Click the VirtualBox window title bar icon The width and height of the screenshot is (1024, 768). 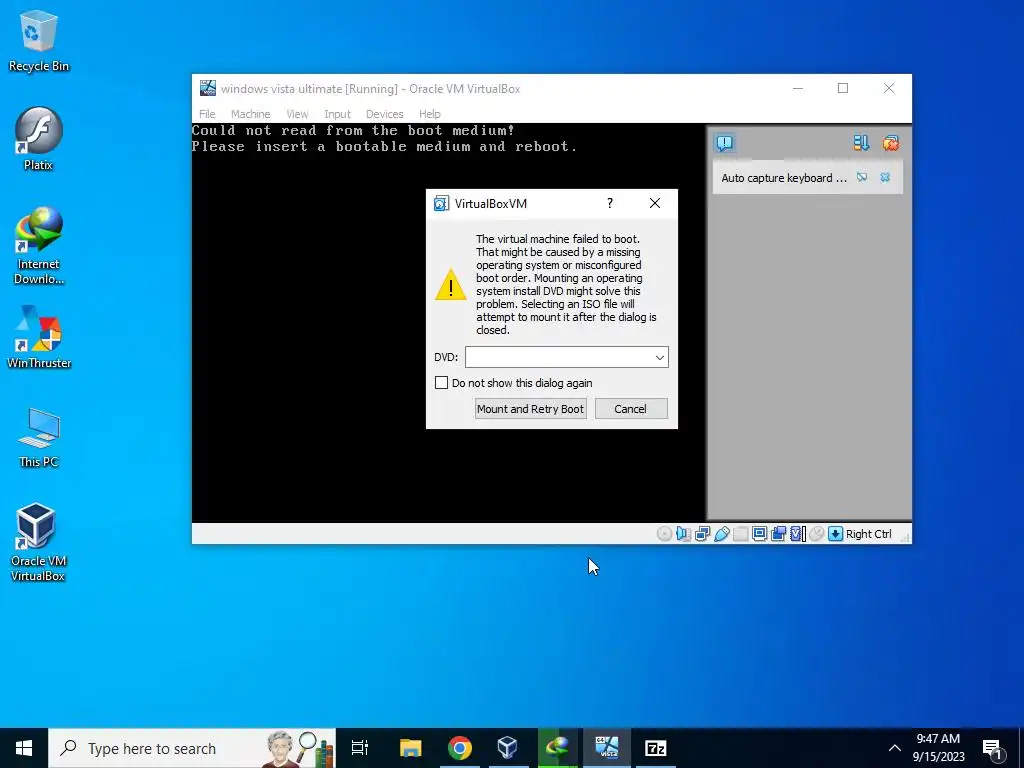[x=208, y=88]
